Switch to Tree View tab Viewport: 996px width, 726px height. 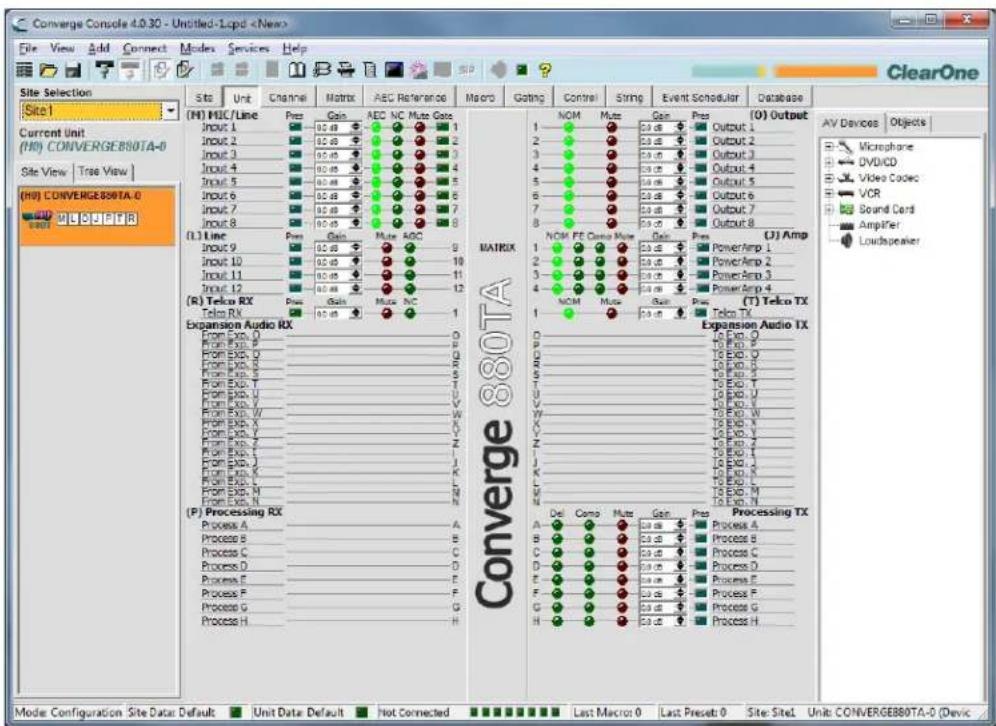click(x=103, y=171)
